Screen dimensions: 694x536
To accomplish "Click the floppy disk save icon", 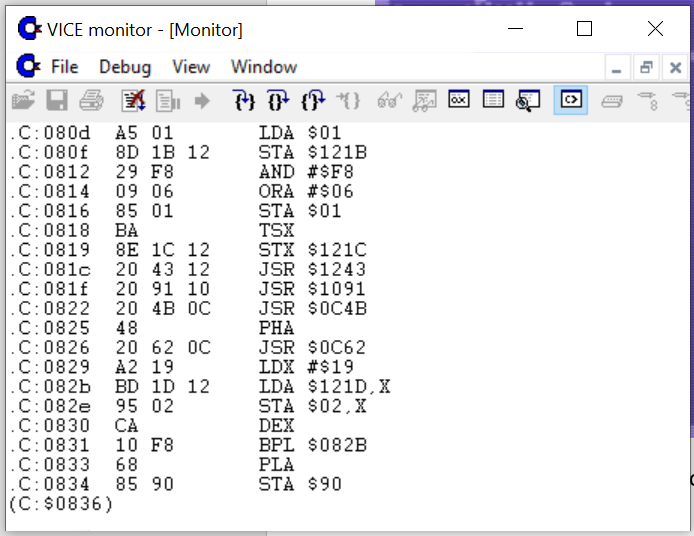I will (x=57, y=100).
